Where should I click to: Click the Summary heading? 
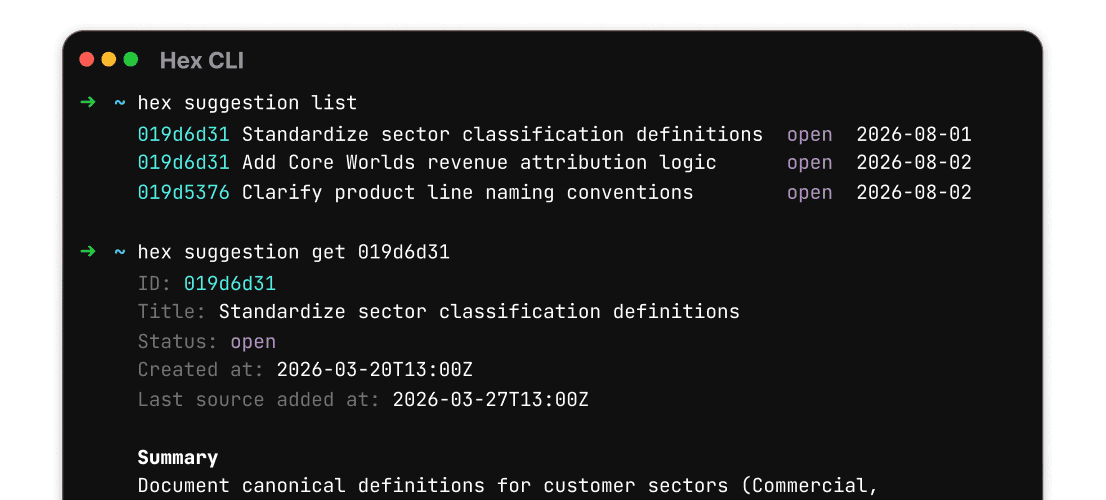[178, 458]
